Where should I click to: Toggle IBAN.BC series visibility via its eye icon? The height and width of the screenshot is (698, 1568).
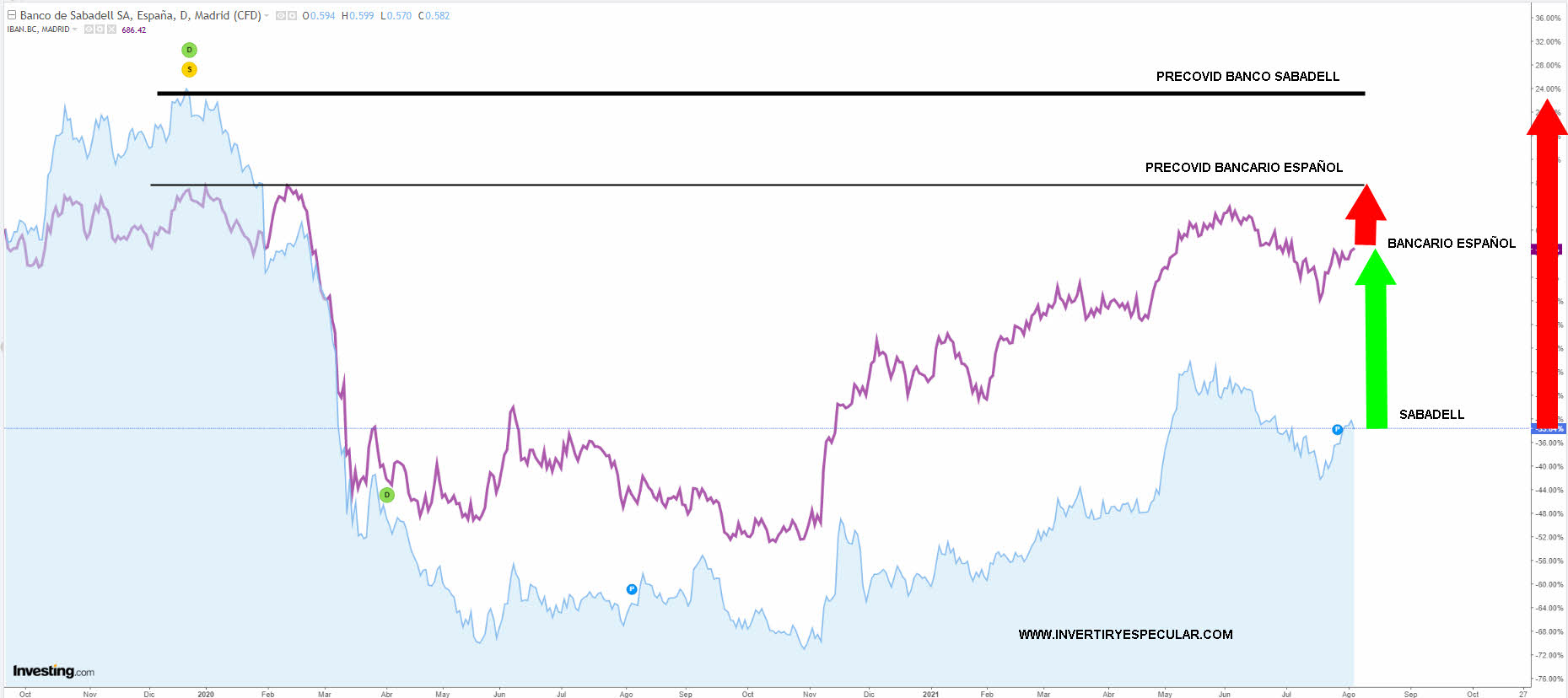pyautogui.click(x=89, y=30)
